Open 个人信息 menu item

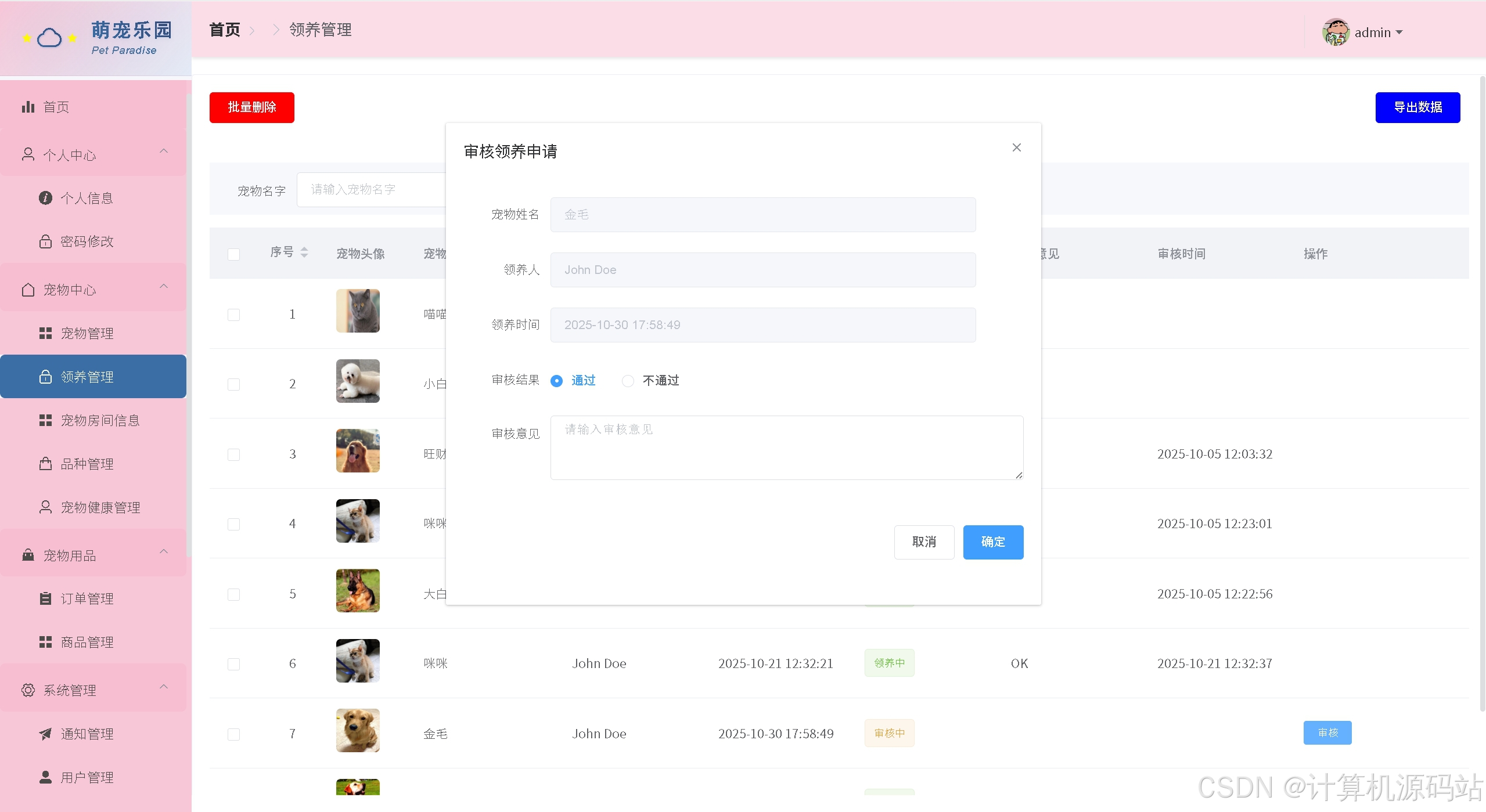point(93,198)
